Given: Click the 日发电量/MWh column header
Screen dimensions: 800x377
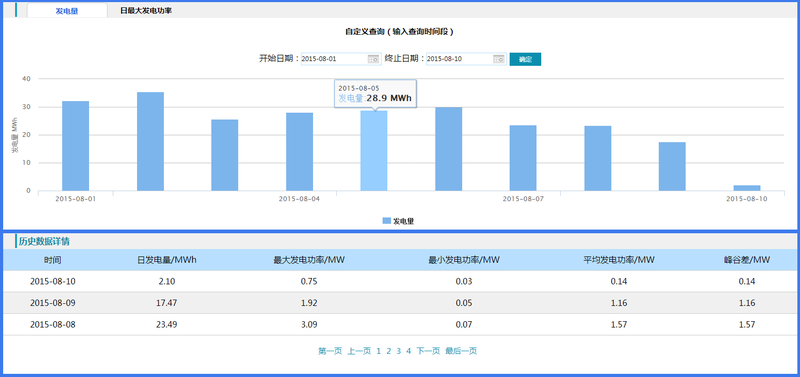Looking at the screenshot, I should tap(167, 260).
